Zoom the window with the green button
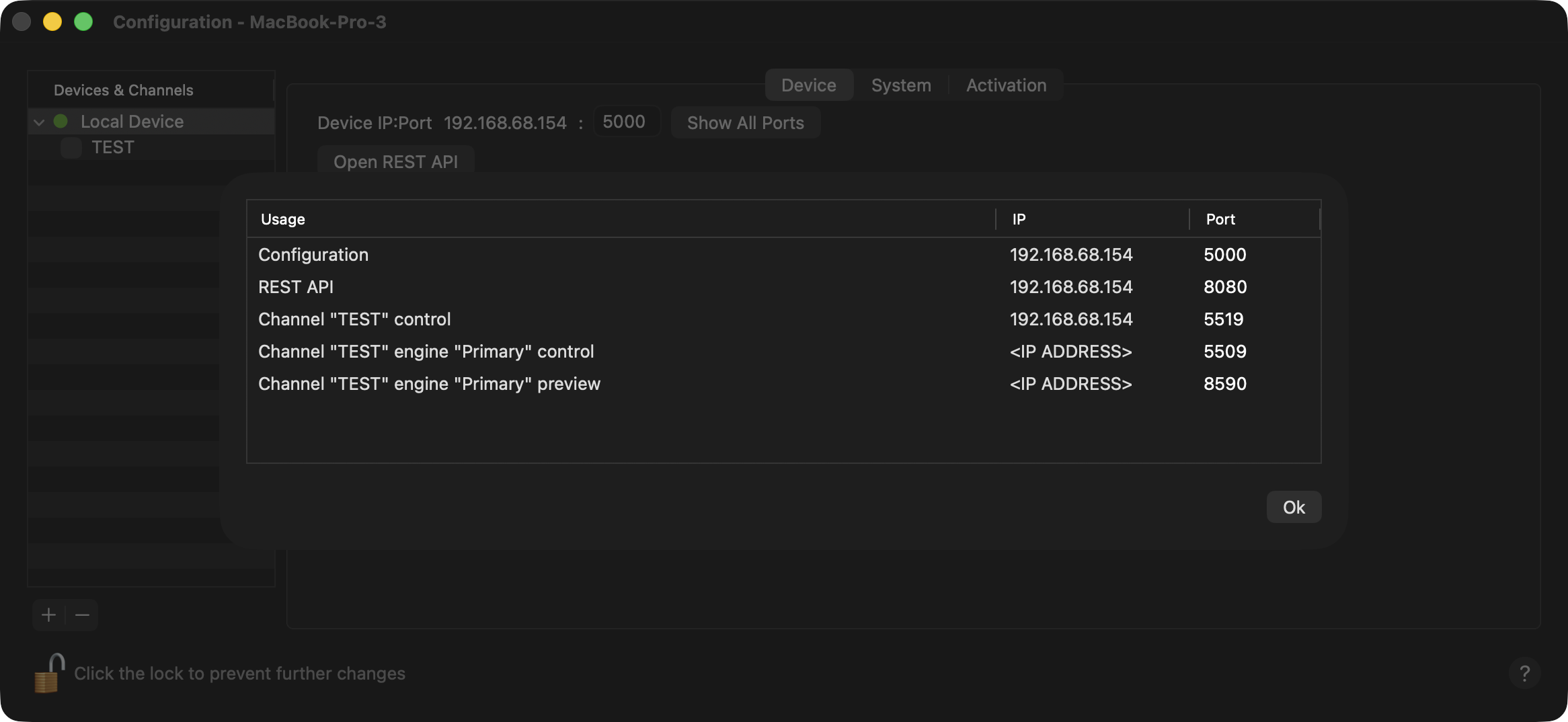This screenshot has height=722, width=1568. (x=83, y=22)
